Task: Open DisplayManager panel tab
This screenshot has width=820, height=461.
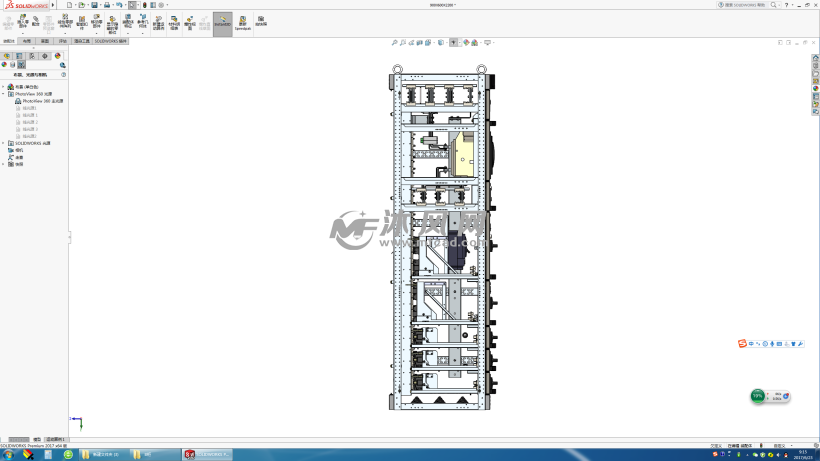Action: (x=58, y=56)
